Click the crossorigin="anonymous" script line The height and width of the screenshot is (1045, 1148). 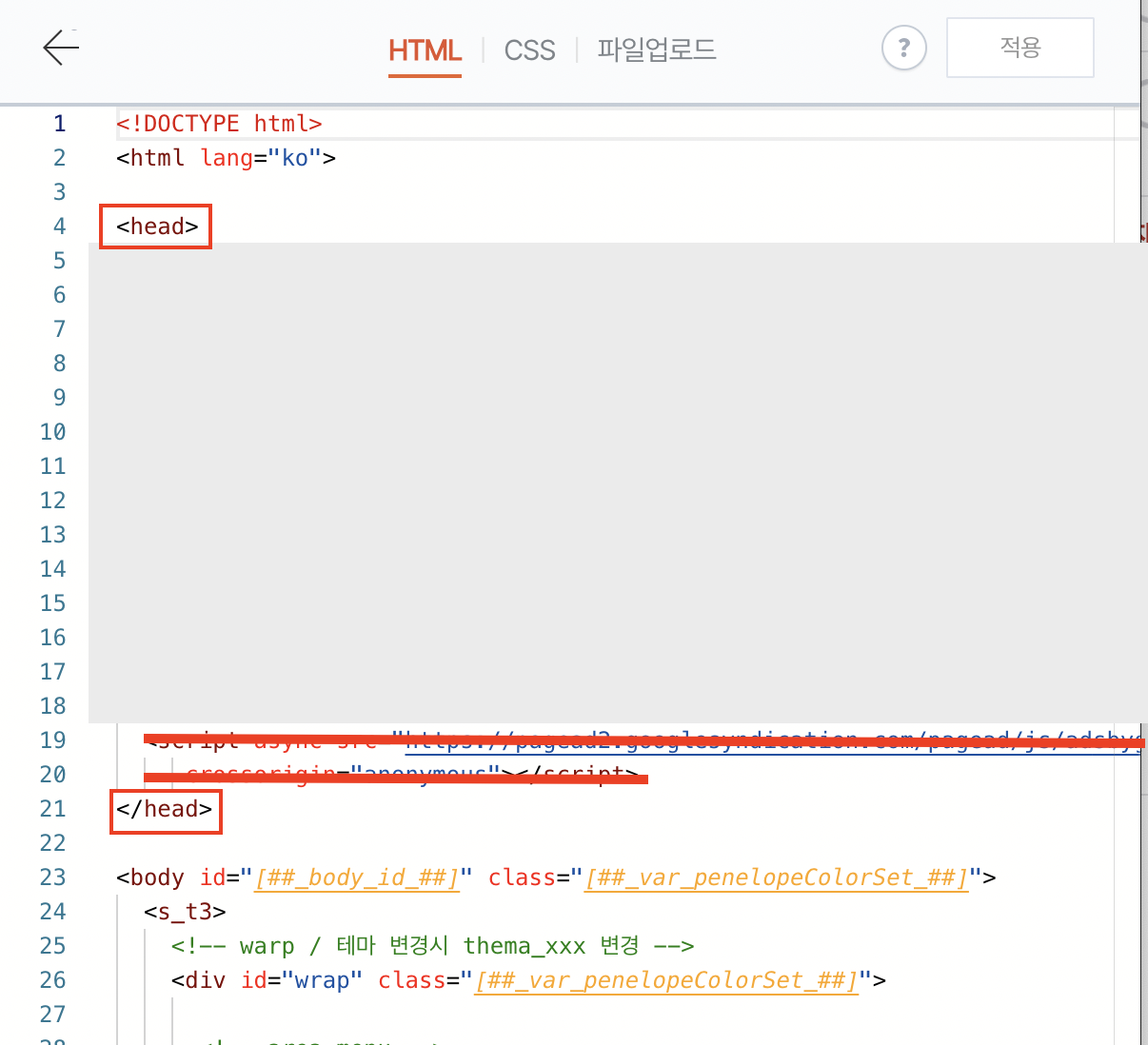(411, 775)
